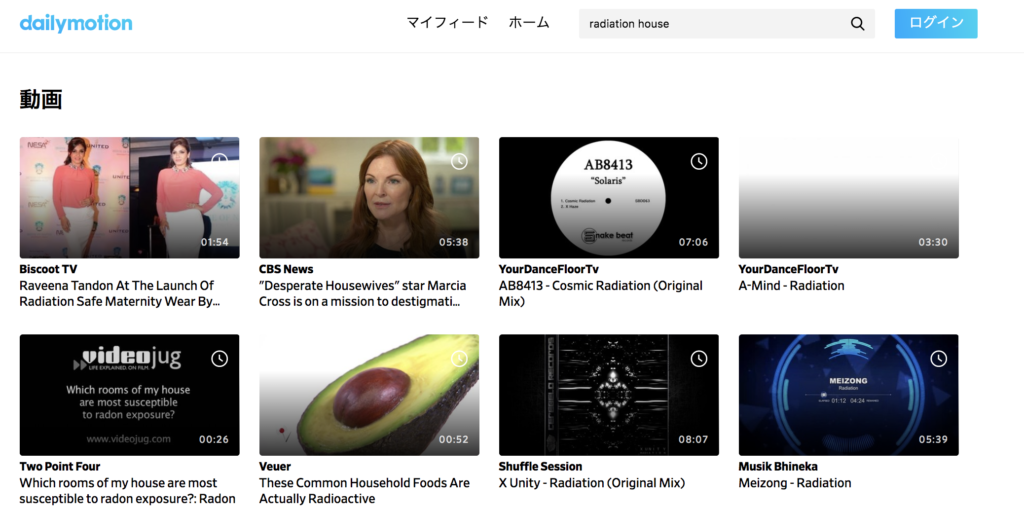
Task: Open Meizong Radiation thumbnail
Action: point(848,395)
